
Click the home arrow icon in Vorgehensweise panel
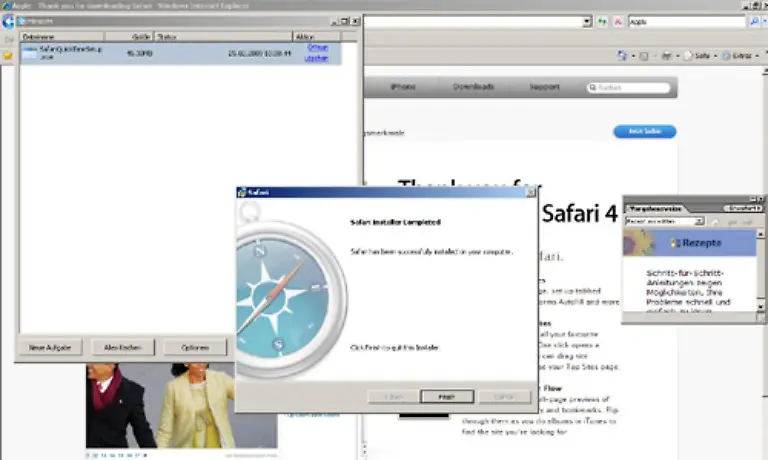tap(715, 222)
